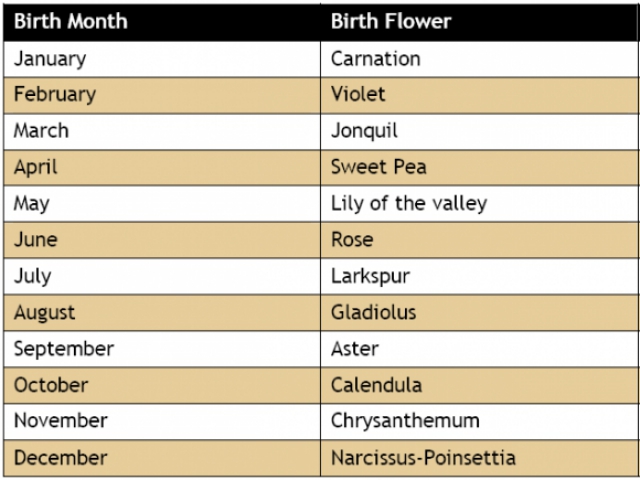Click the February month cell
This screenshot has height=480, width=640.
[162, 95]
